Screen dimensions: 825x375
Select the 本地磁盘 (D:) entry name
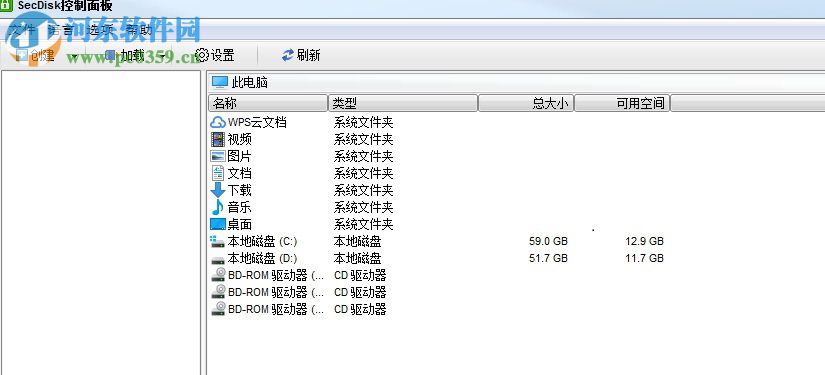(263, 258)
